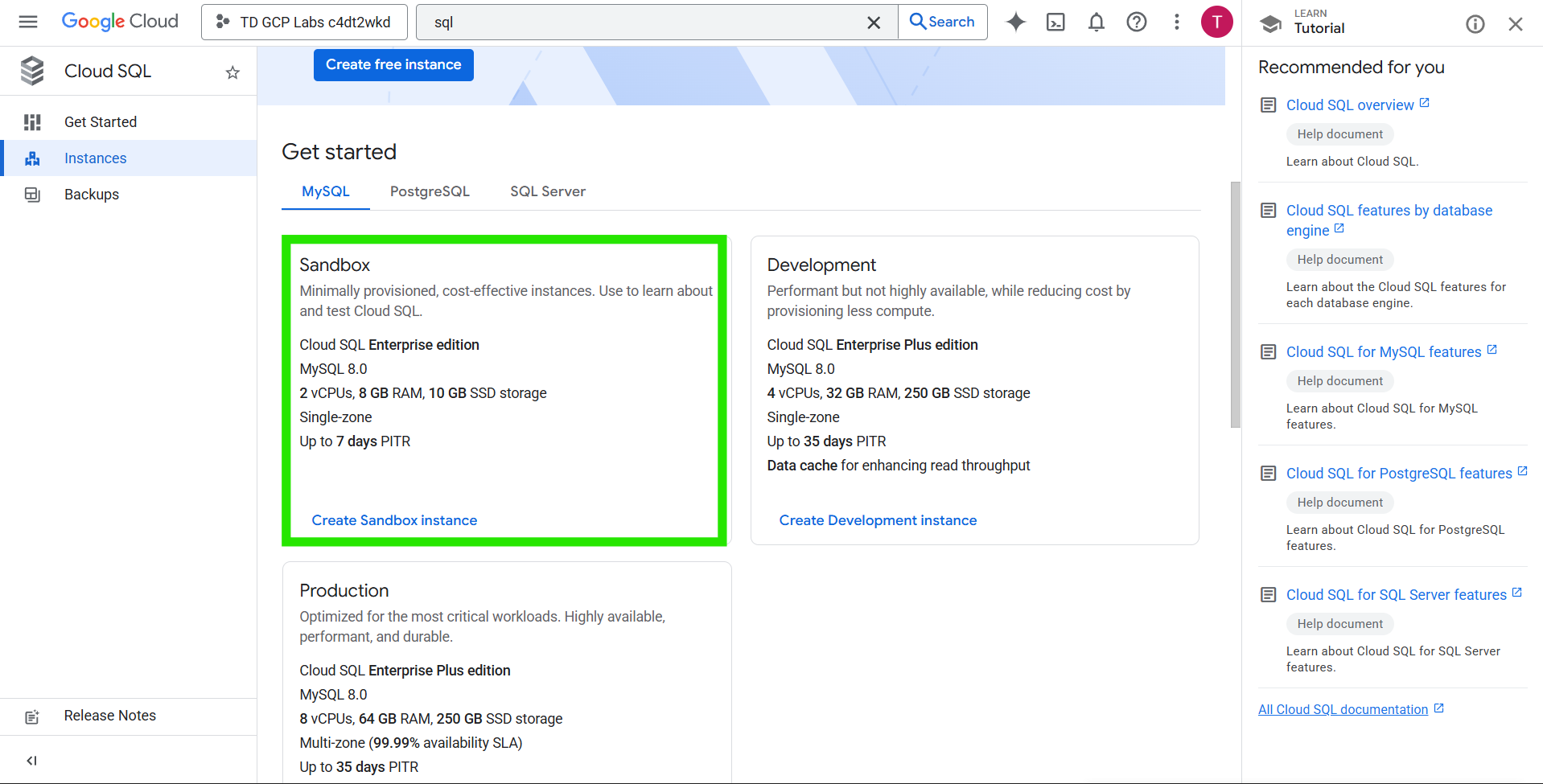This screenshot has height=784, width=1543.
Task: Open Cloud SQL overview help document
Action: pos(1350,105)
